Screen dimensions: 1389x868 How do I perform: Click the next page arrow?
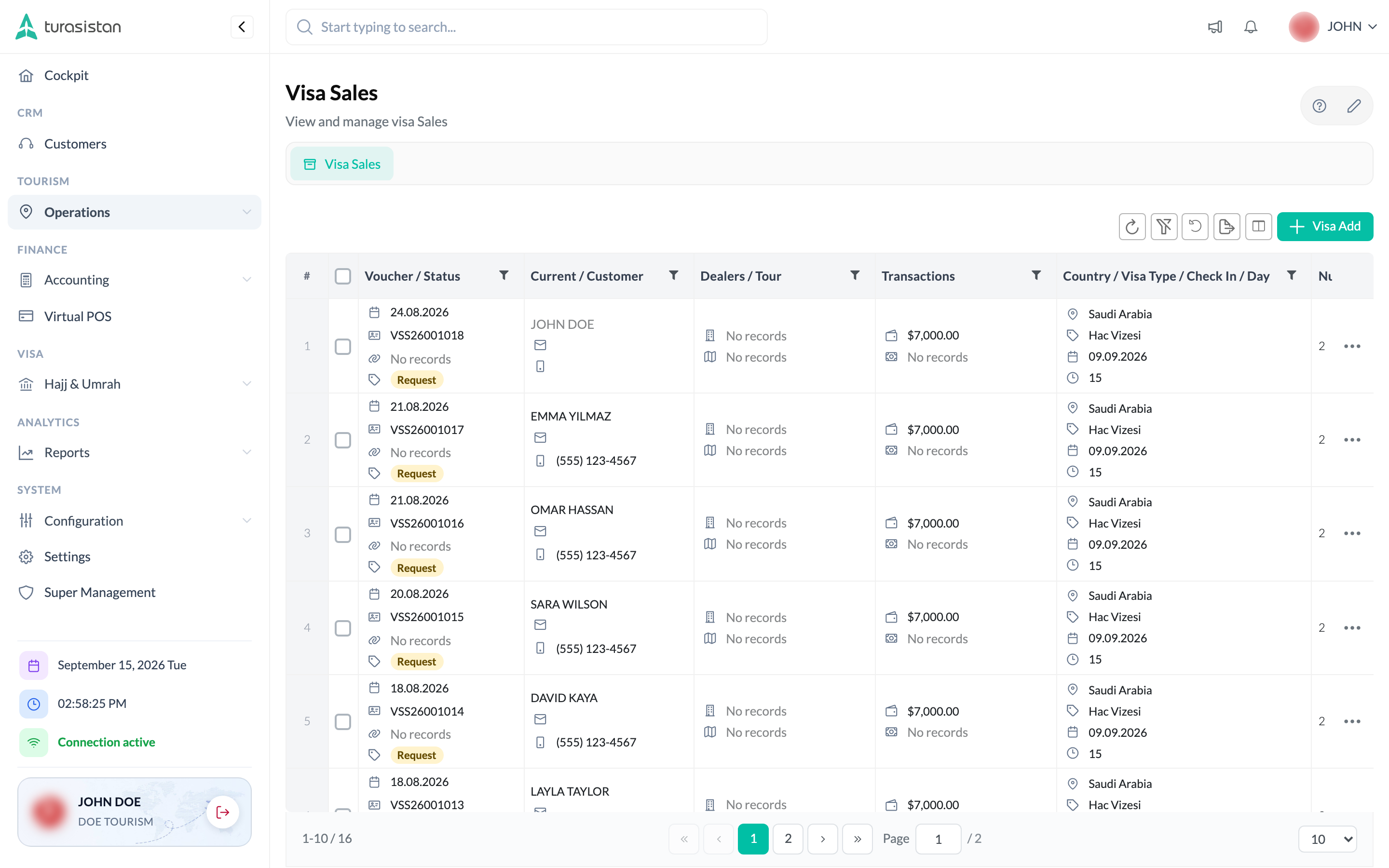coord(822,839)
